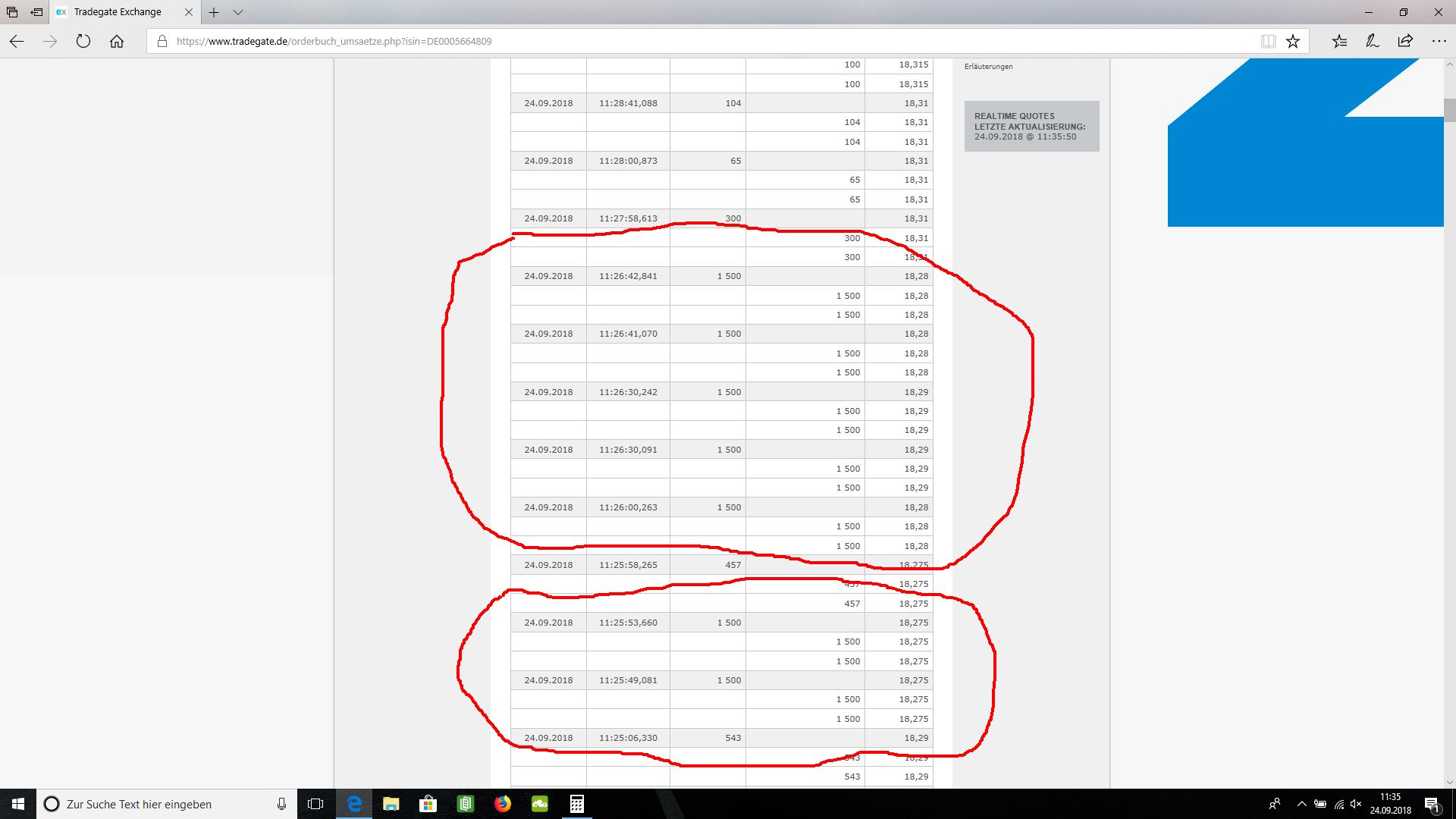Click the browser back arrow
Image resolution: width=1456 pixels, height=819 pixels.
point(17,42)
